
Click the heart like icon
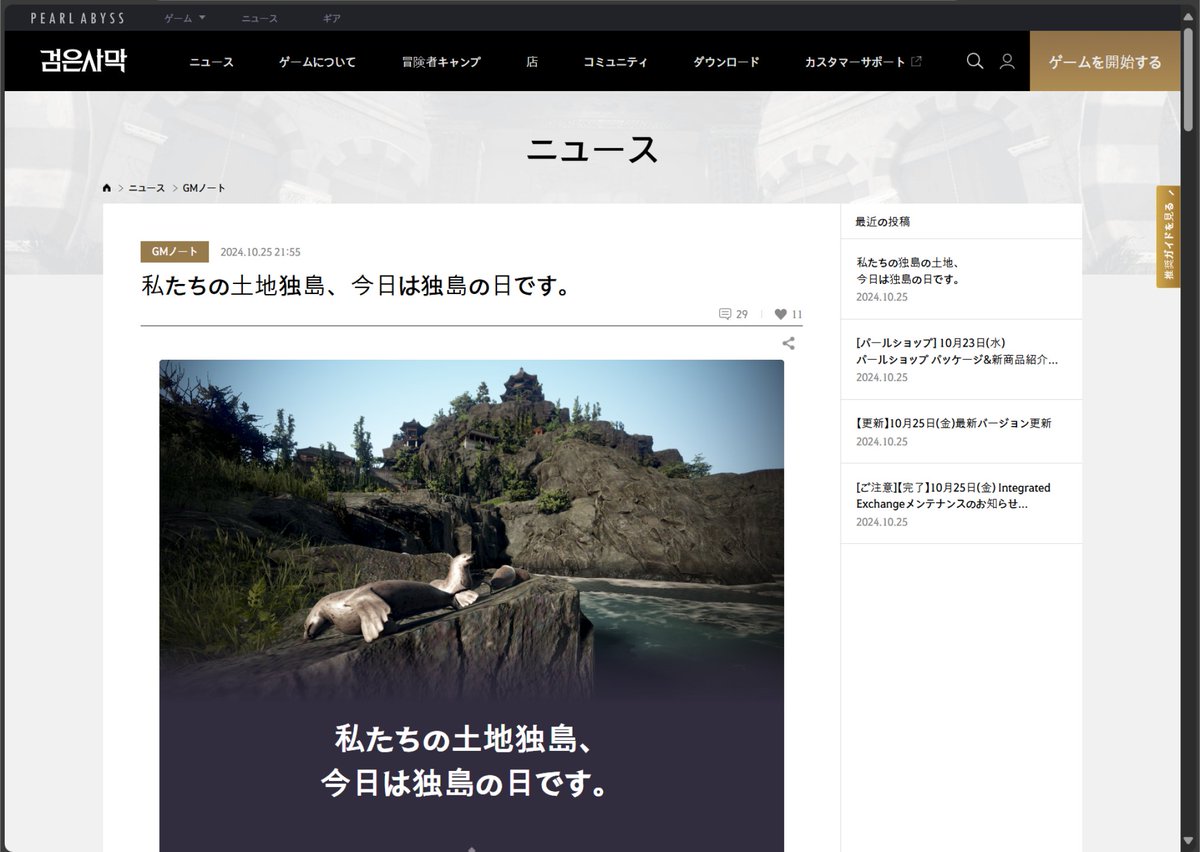click(x=780, y=314)
